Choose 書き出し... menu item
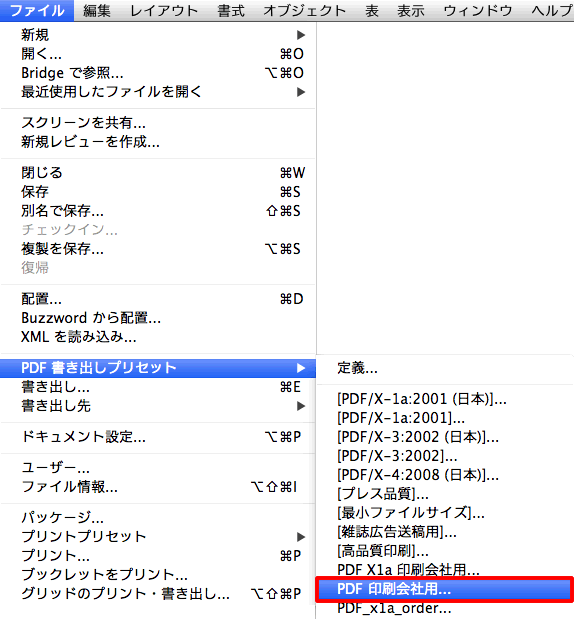The image size is (574, 619). point(158,387)
